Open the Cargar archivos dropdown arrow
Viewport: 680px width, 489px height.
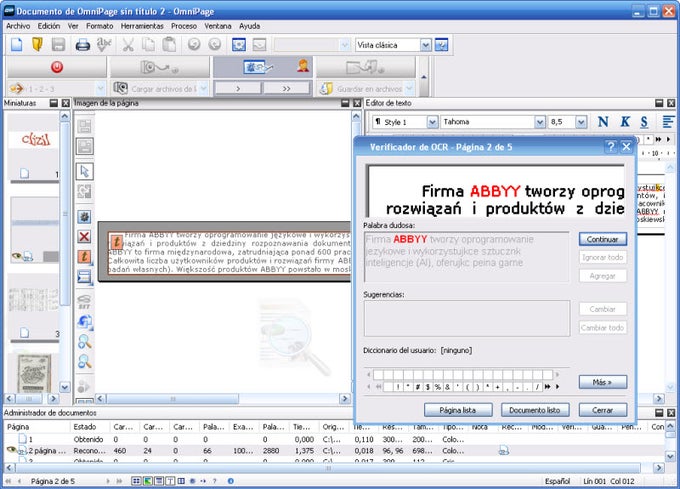(x=203, y=89)
